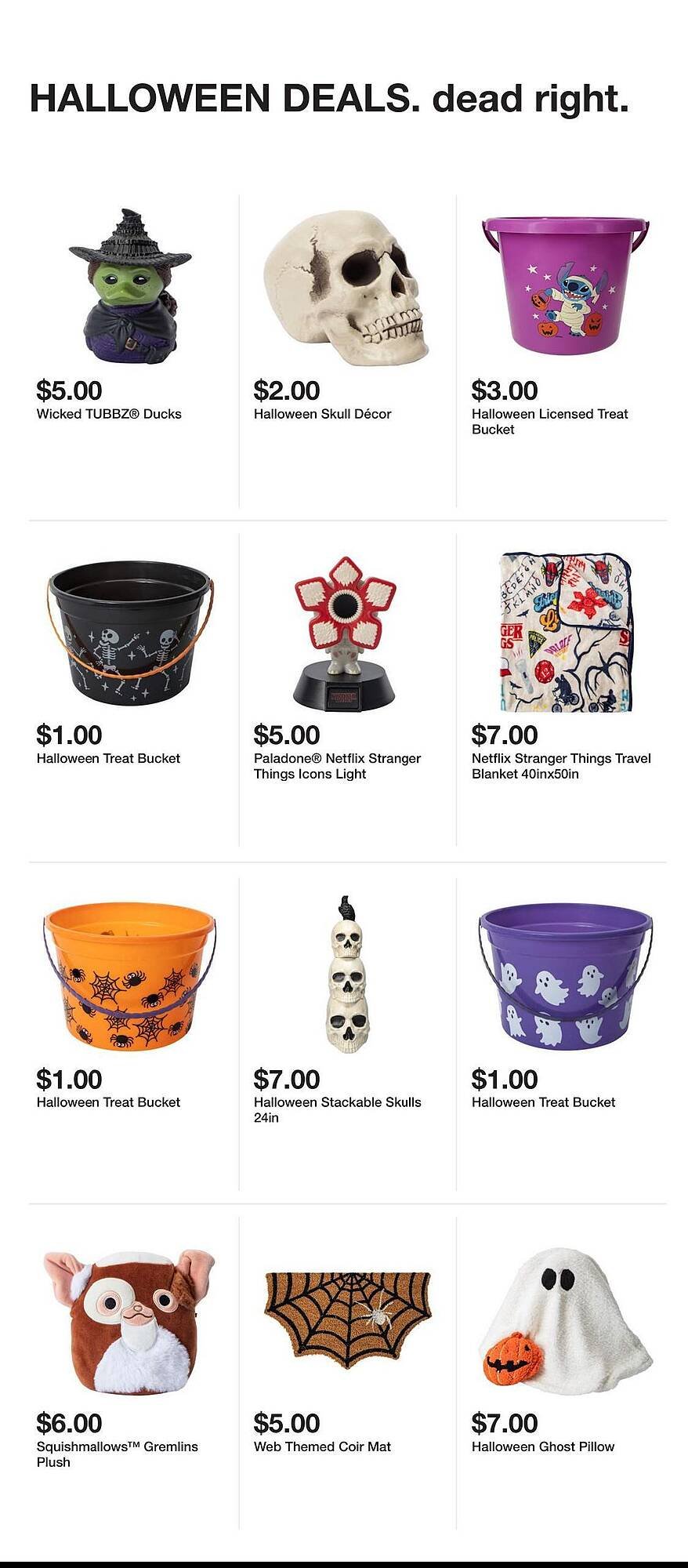Open Netflix Stranger Things Travel Blanket link
Image resolution: width=688 pixels, height=1568 pixels.
coord(561,766)
